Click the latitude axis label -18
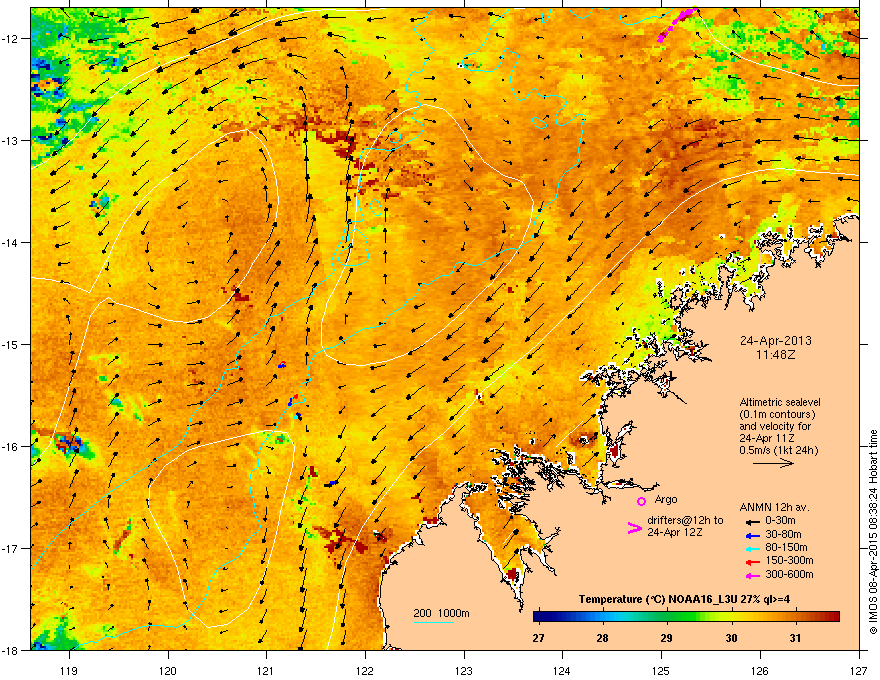The height and width of the screenshot is (680, 880). click(x=12, y=650)
